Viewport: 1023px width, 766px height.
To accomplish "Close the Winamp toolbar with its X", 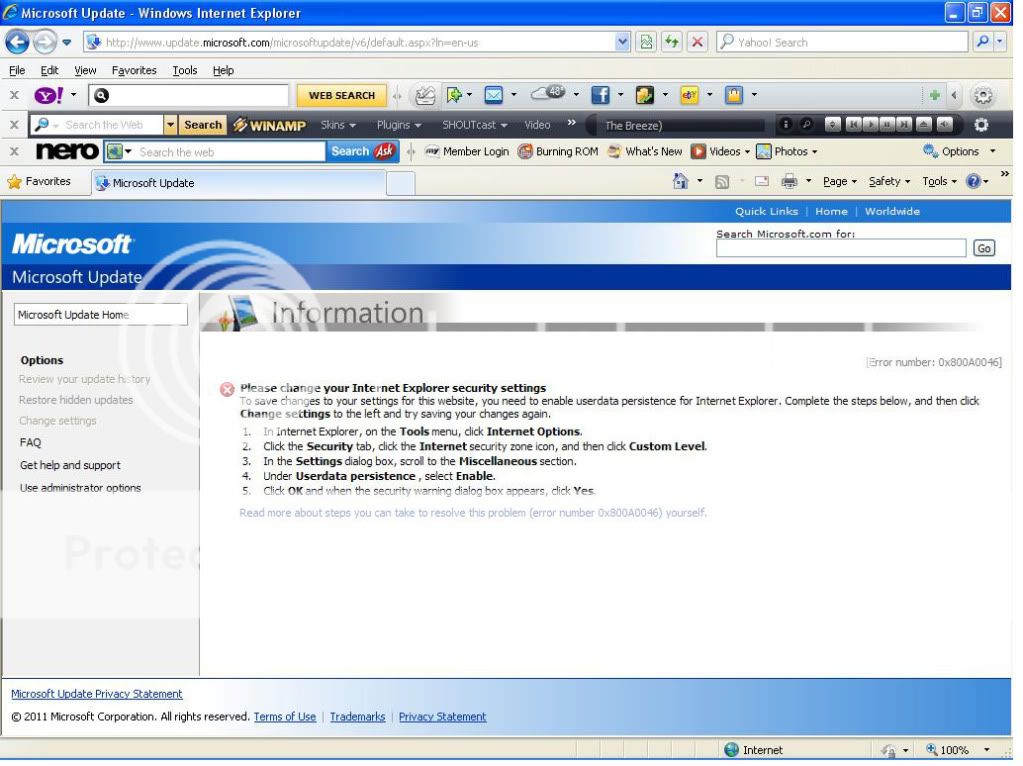I will (x=14, y=124).
